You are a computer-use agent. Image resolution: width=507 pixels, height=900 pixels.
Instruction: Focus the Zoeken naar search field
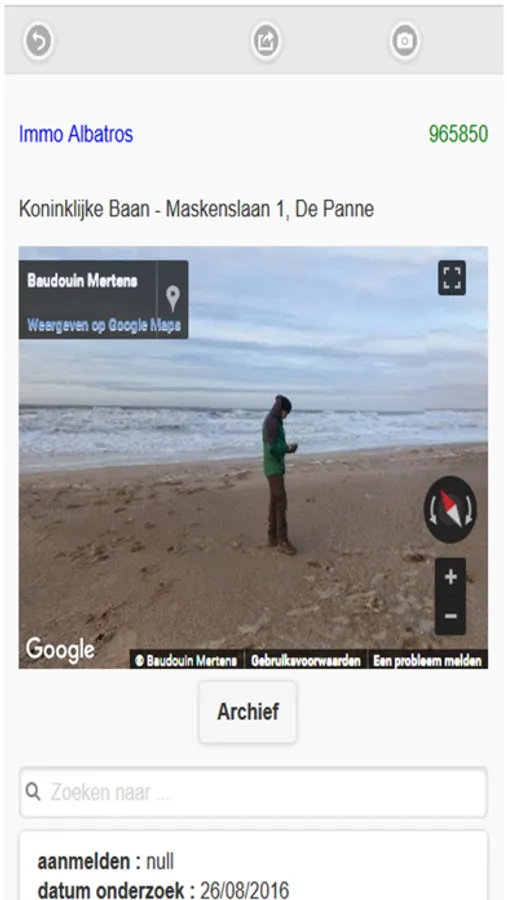[253, 793]
